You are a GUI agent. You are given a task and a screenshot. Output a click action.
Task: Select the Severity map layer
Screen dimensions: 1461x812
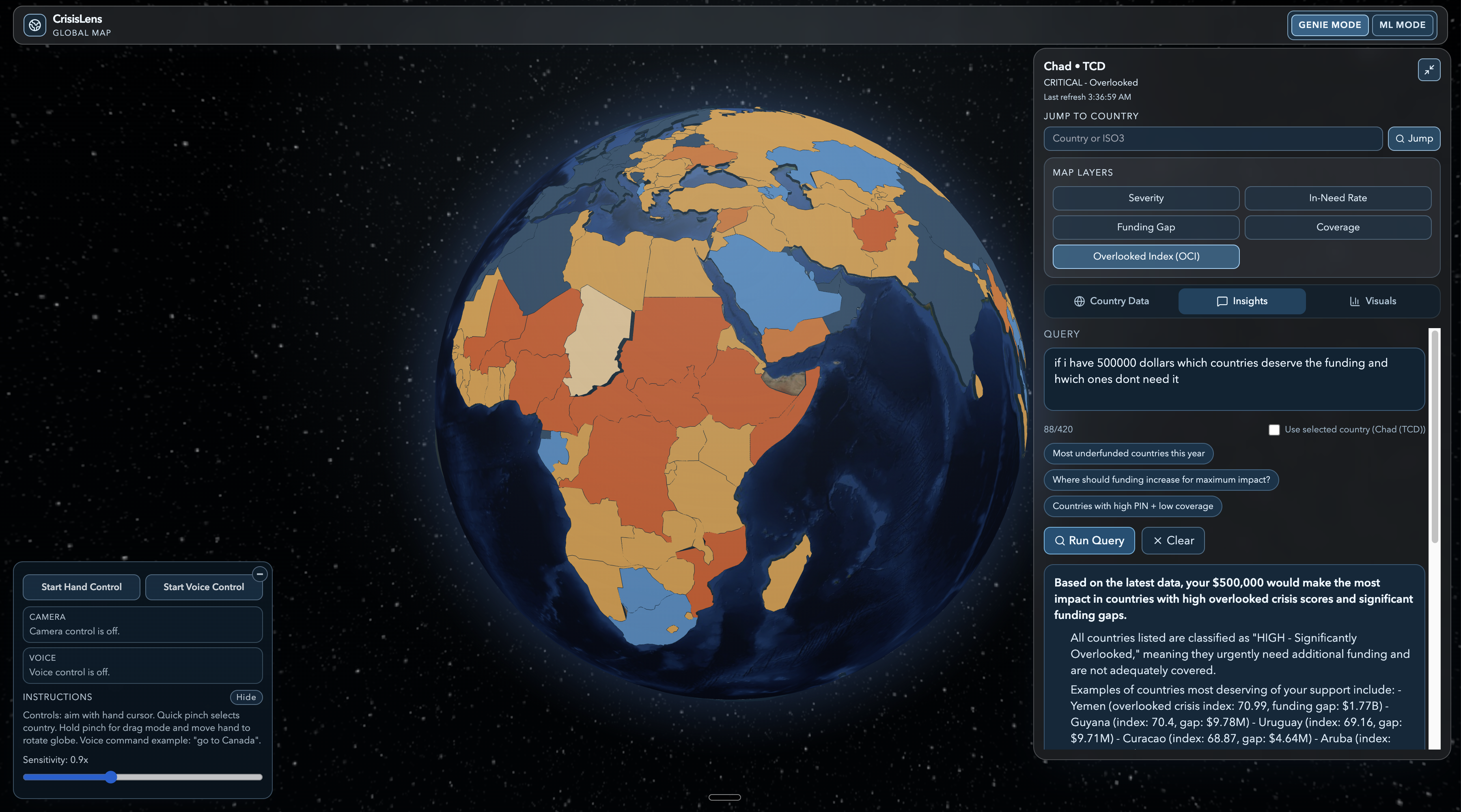(x=1146, y=198)
